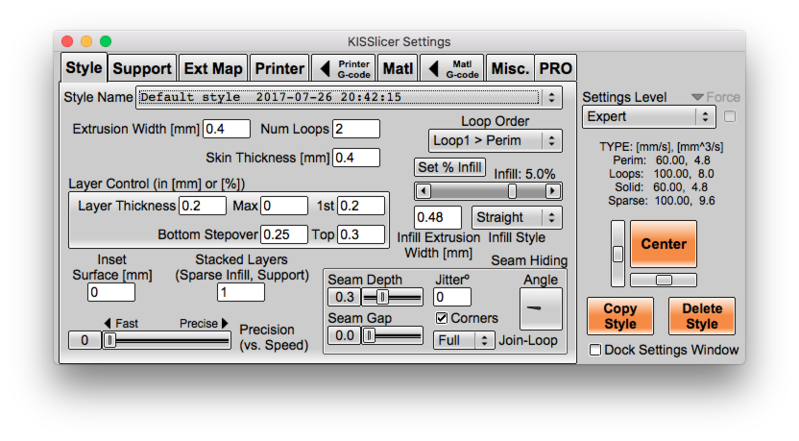Click the Copy Style button

tap(620, 316)
